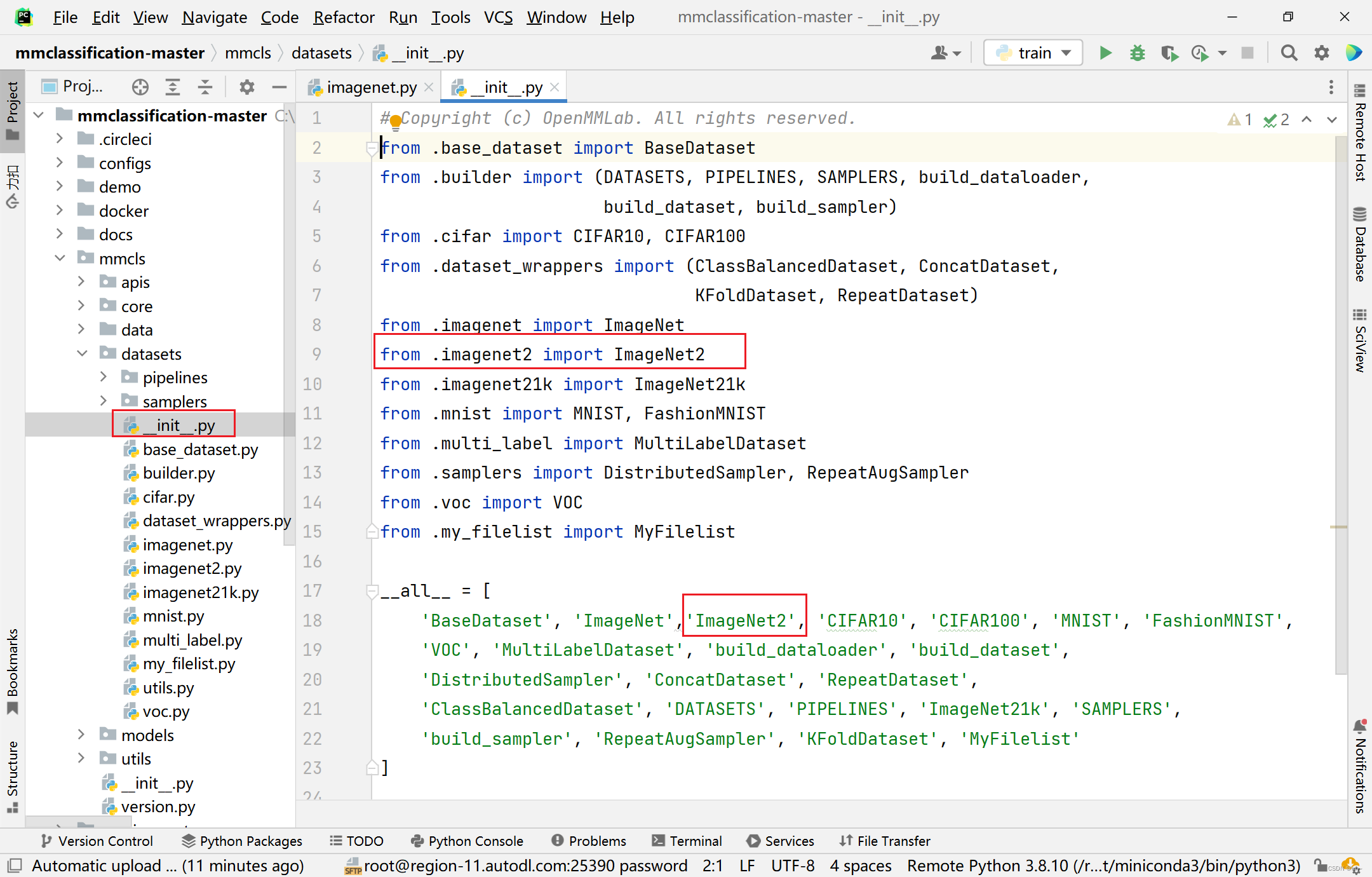Screen dimensions: 1372x877
Task: Open the Refactor menu
Action: [344, 17]
